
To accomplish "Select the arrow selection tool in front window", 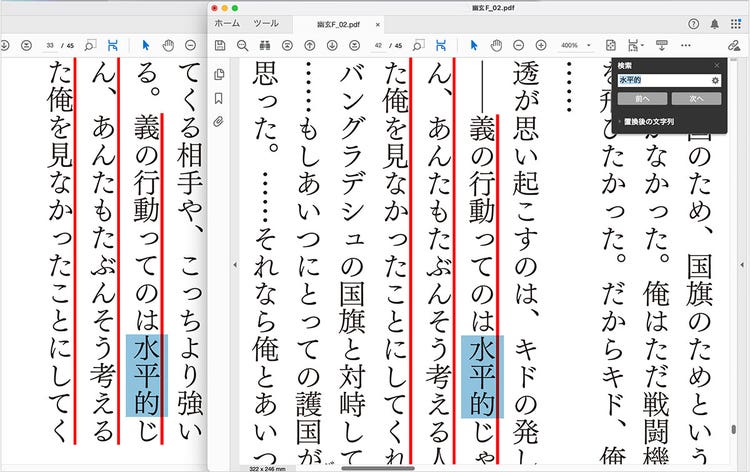I will 474,45.
